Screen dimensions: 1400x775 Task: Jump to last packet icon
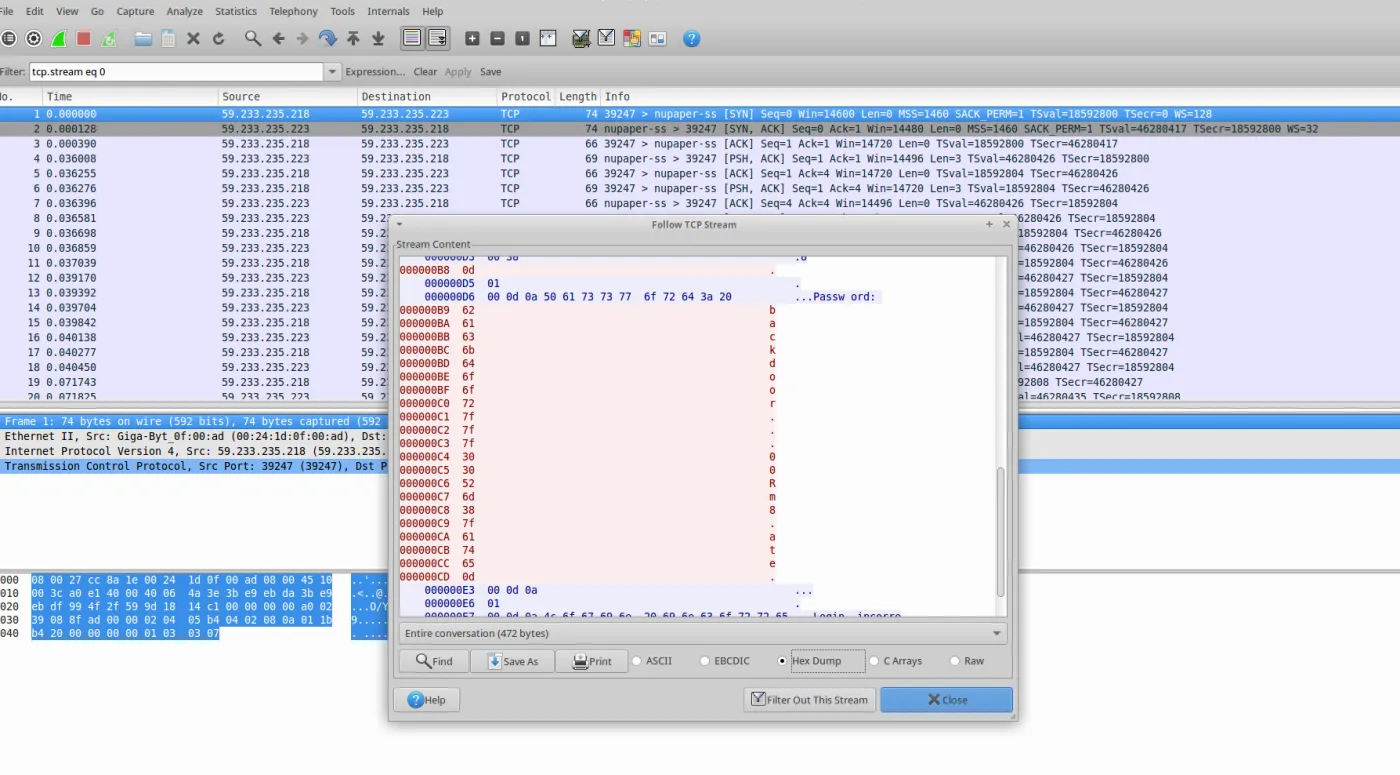pos(378,39)
